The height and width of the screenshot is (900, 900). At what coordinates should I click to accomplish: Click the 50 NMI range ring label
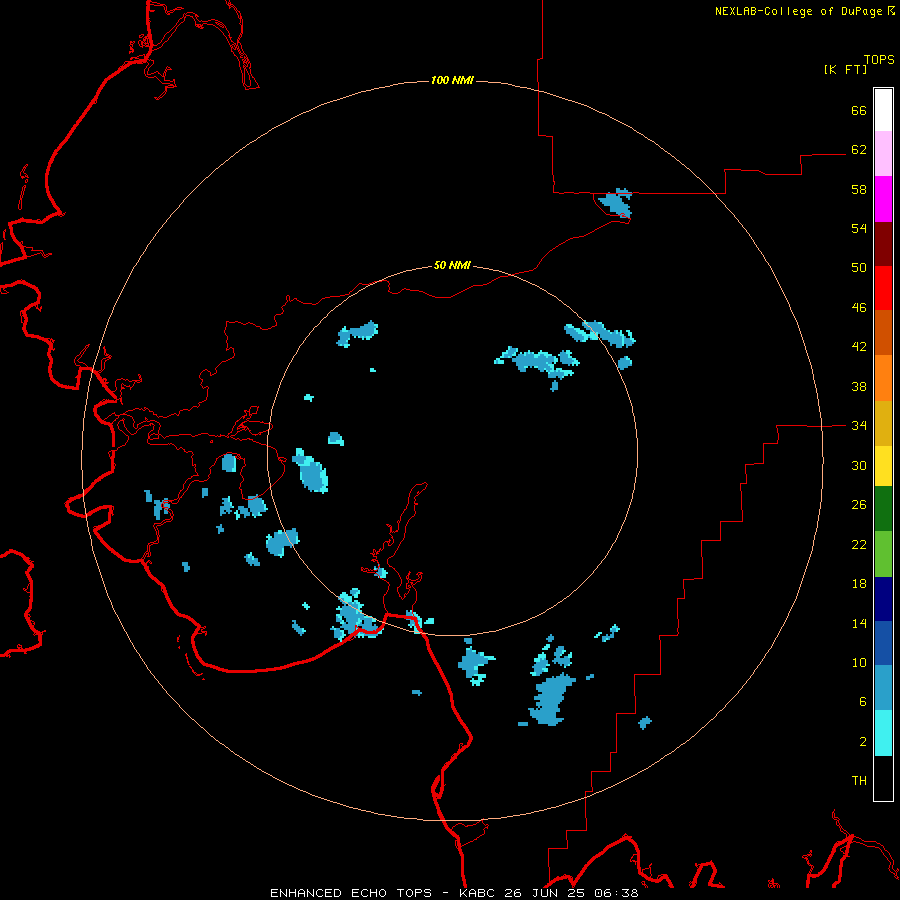[452, 265]
